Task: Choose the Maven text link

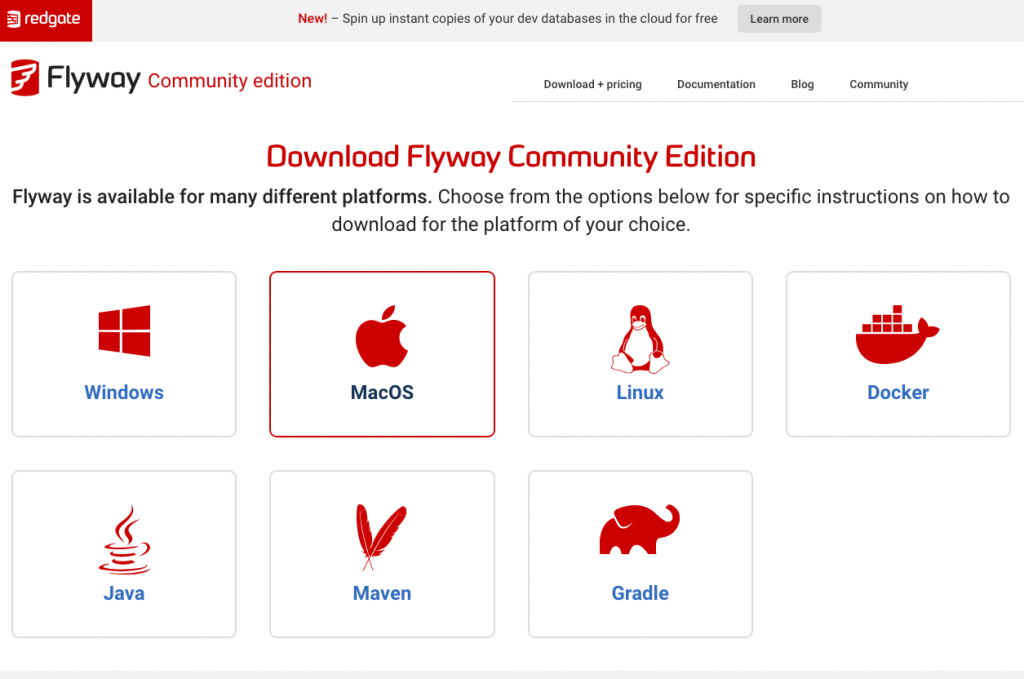Action: tap(382, 593)
